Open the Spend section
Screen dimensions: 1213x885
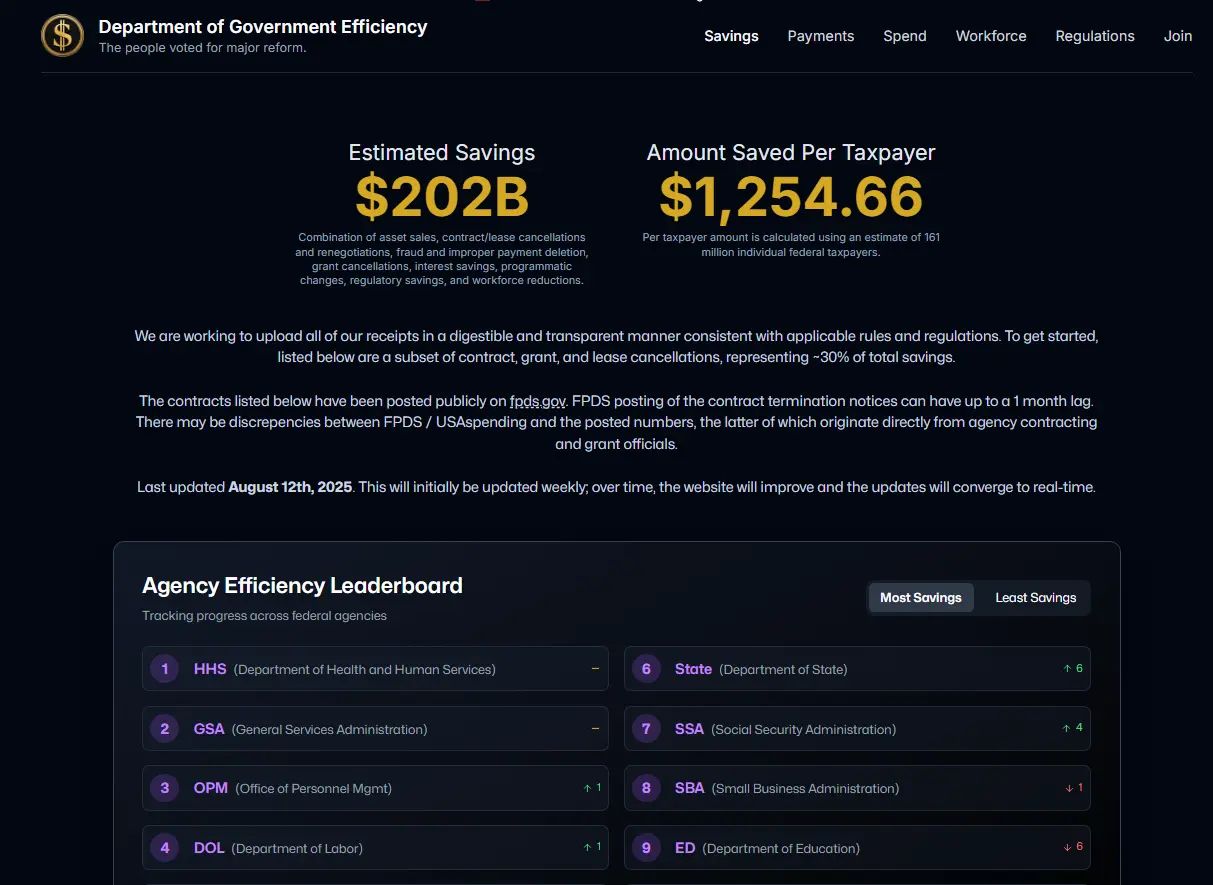(x=904, y=36)
